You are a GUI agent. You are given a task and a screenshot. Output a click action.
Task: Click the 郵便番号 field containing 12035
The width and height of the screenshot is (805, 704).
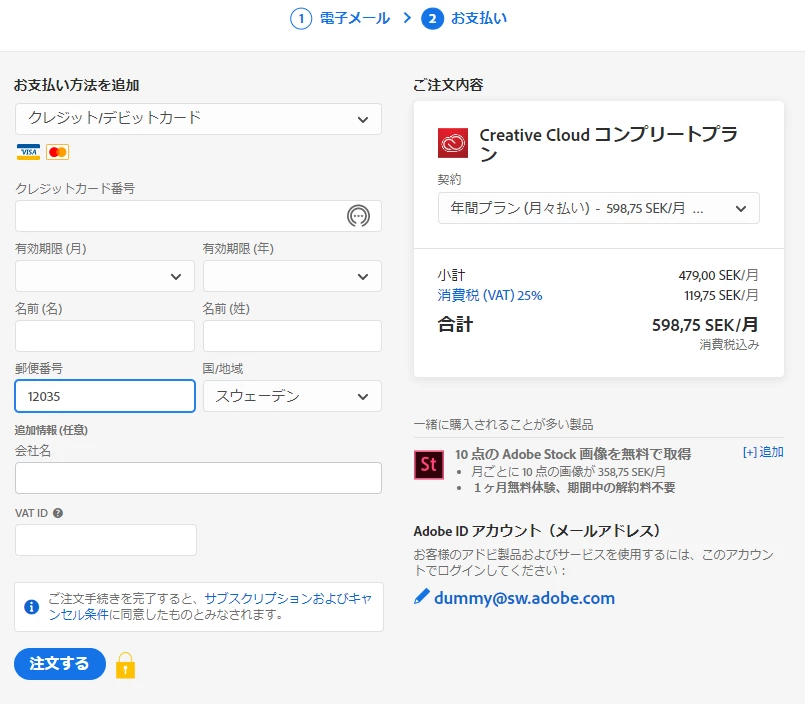click(x=105, y=396)
